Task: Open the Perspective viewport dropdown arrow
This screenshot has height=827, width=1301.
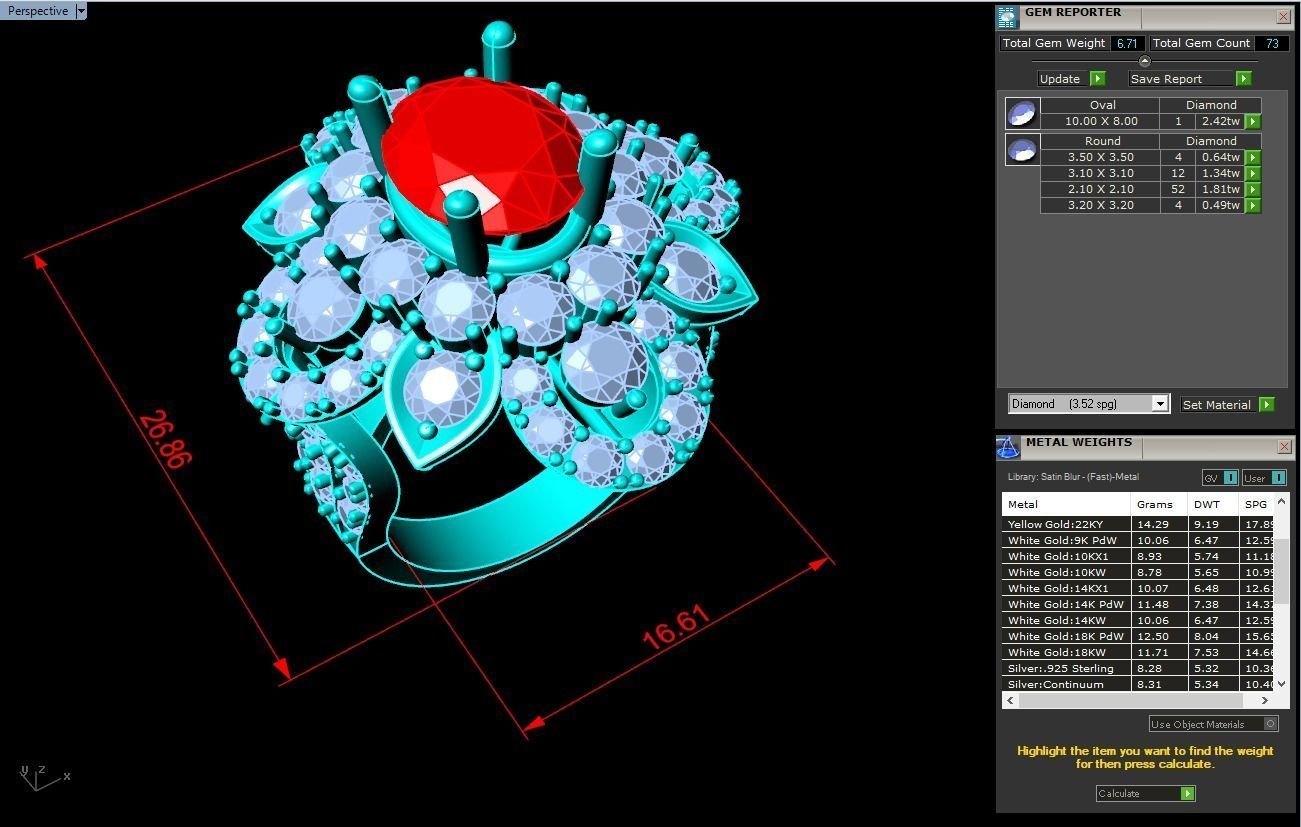Action: [x=81, y=11]
